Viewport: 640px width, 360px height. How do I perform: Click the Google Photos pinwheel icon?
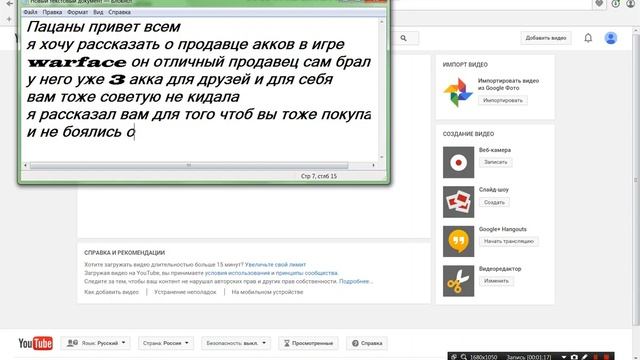pos(458,92)
